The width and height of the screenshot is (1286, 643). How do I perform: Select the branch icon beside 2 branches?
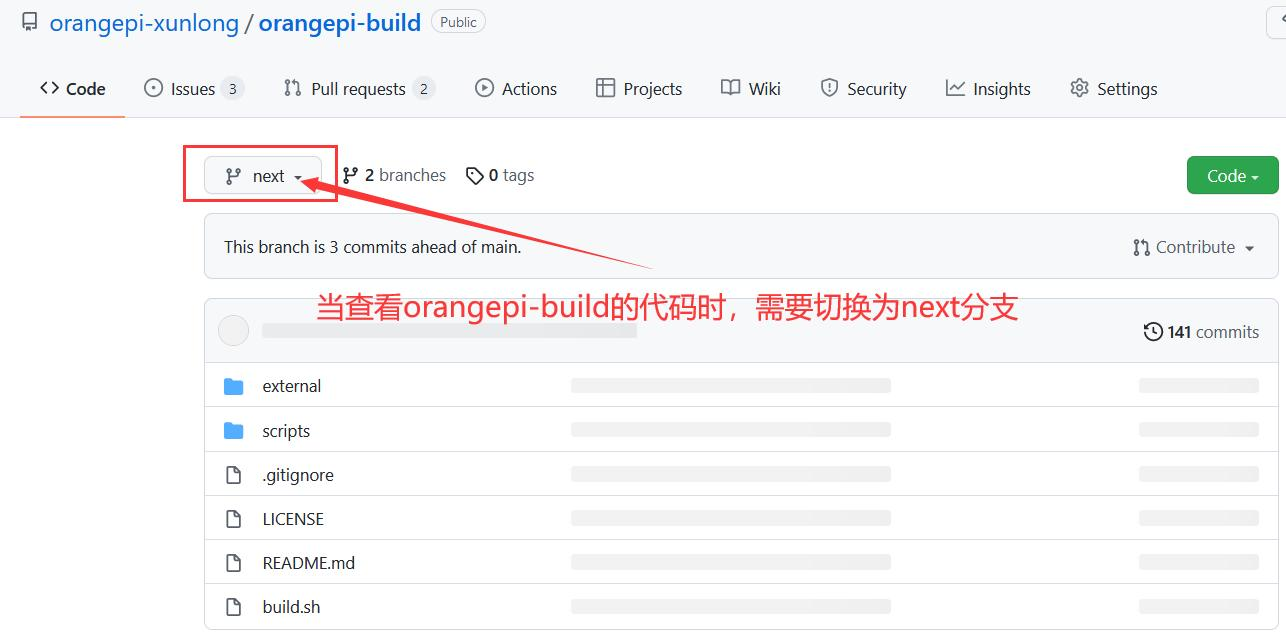tap(352, 174)
